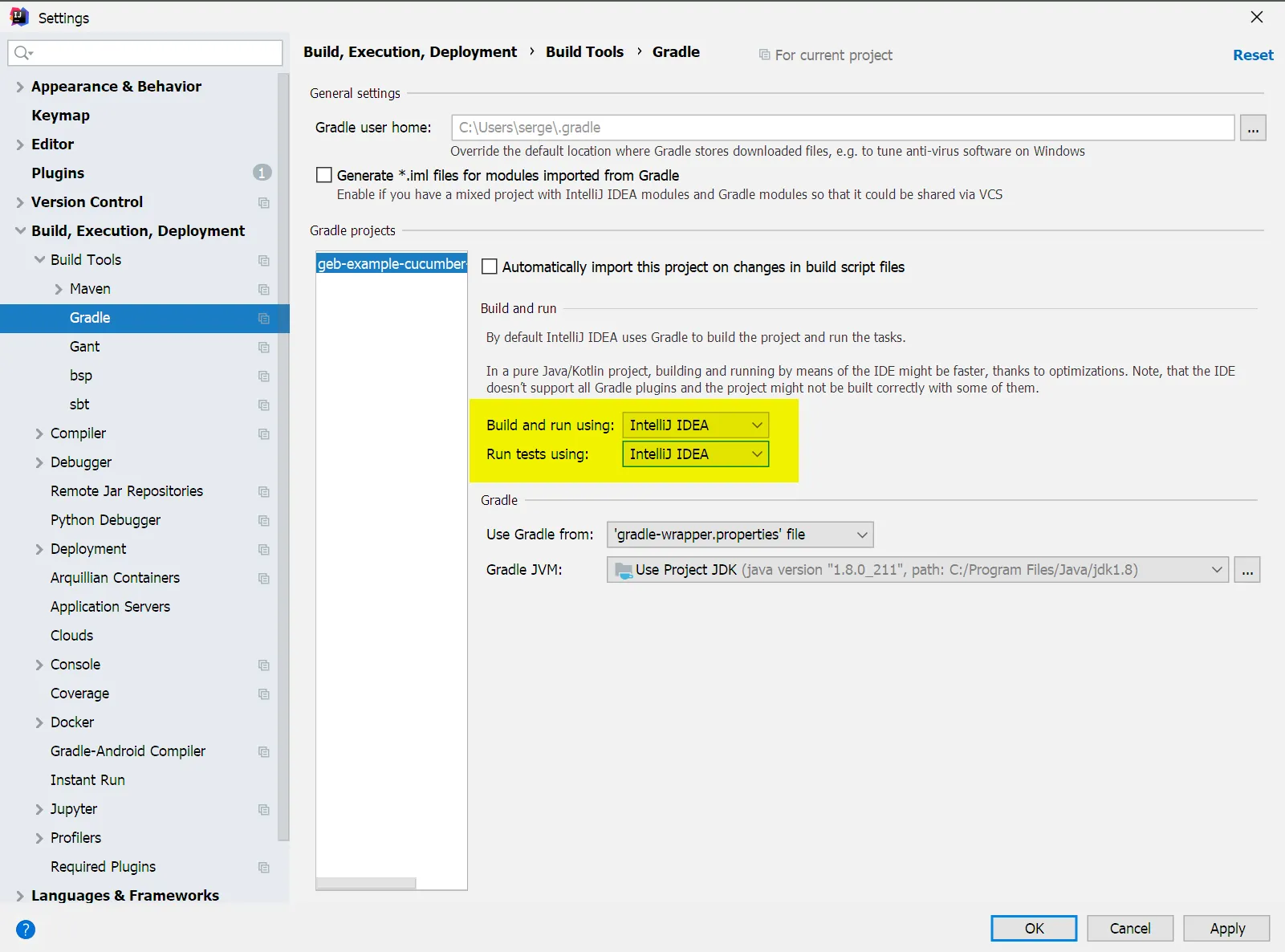Select geb-example-cucumber project in list
This screenshot has height=952, width=1285.
392,263
